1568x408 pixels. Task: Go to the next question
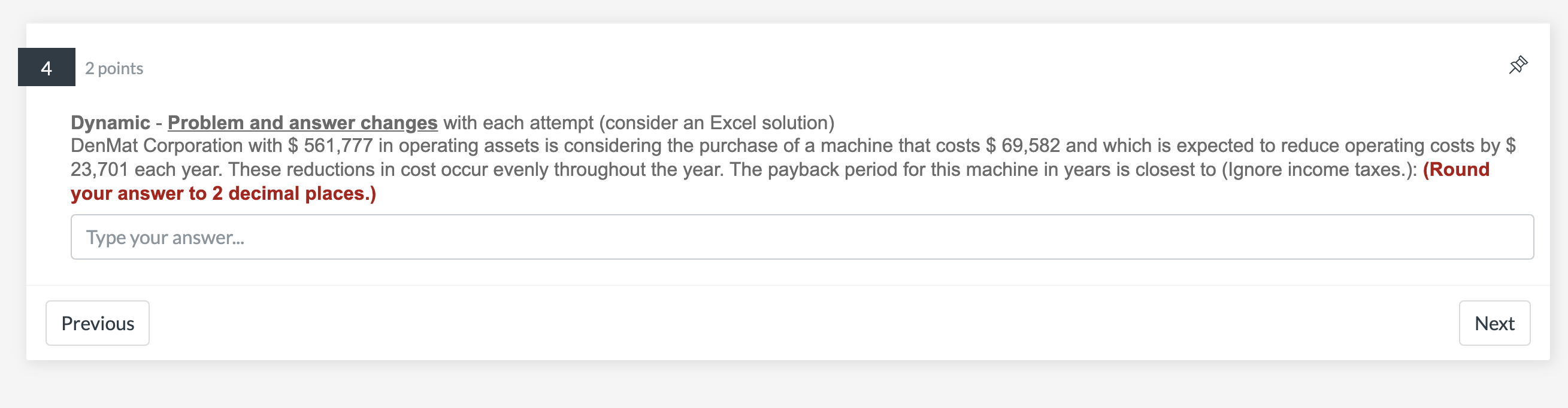pos(1494,323)
